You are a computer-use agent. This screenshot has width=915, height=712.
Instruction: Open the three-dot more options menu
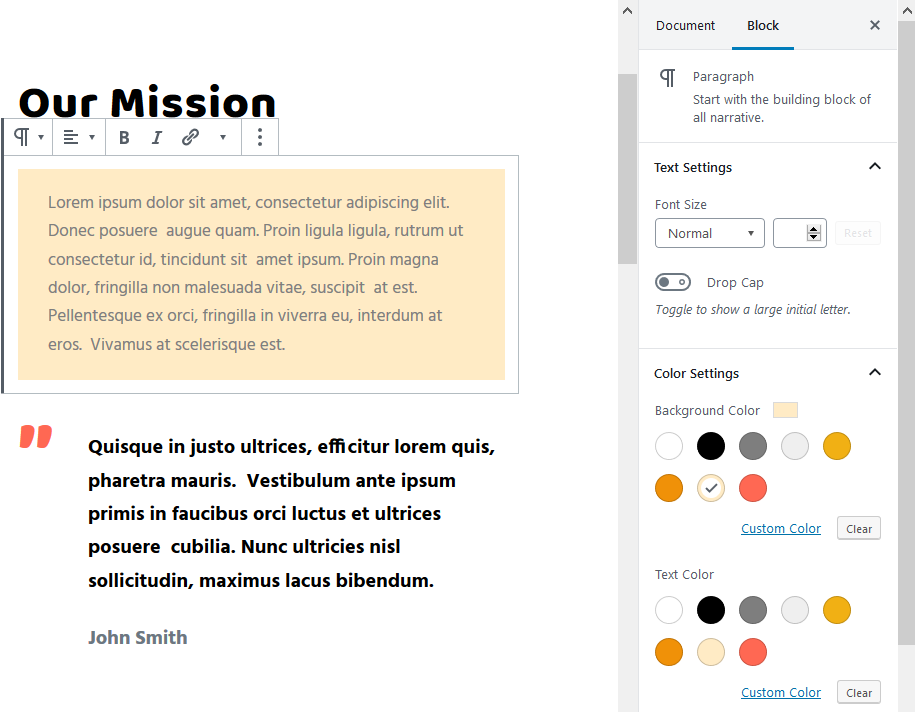(260, 138)
